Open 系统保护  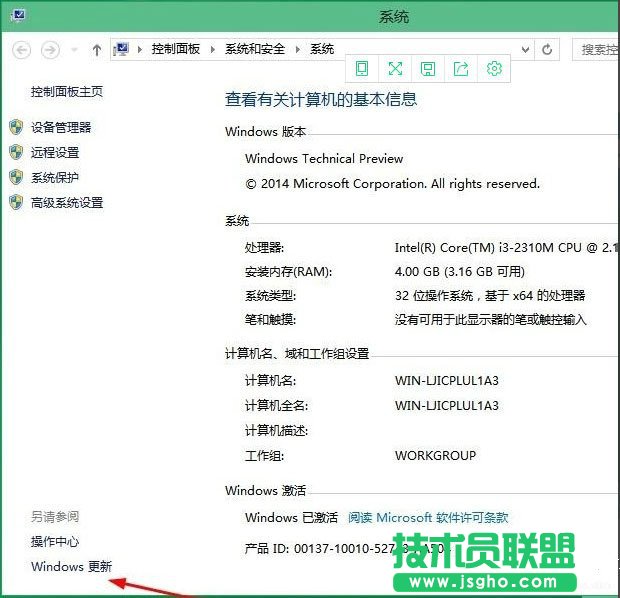coord(55,178)
